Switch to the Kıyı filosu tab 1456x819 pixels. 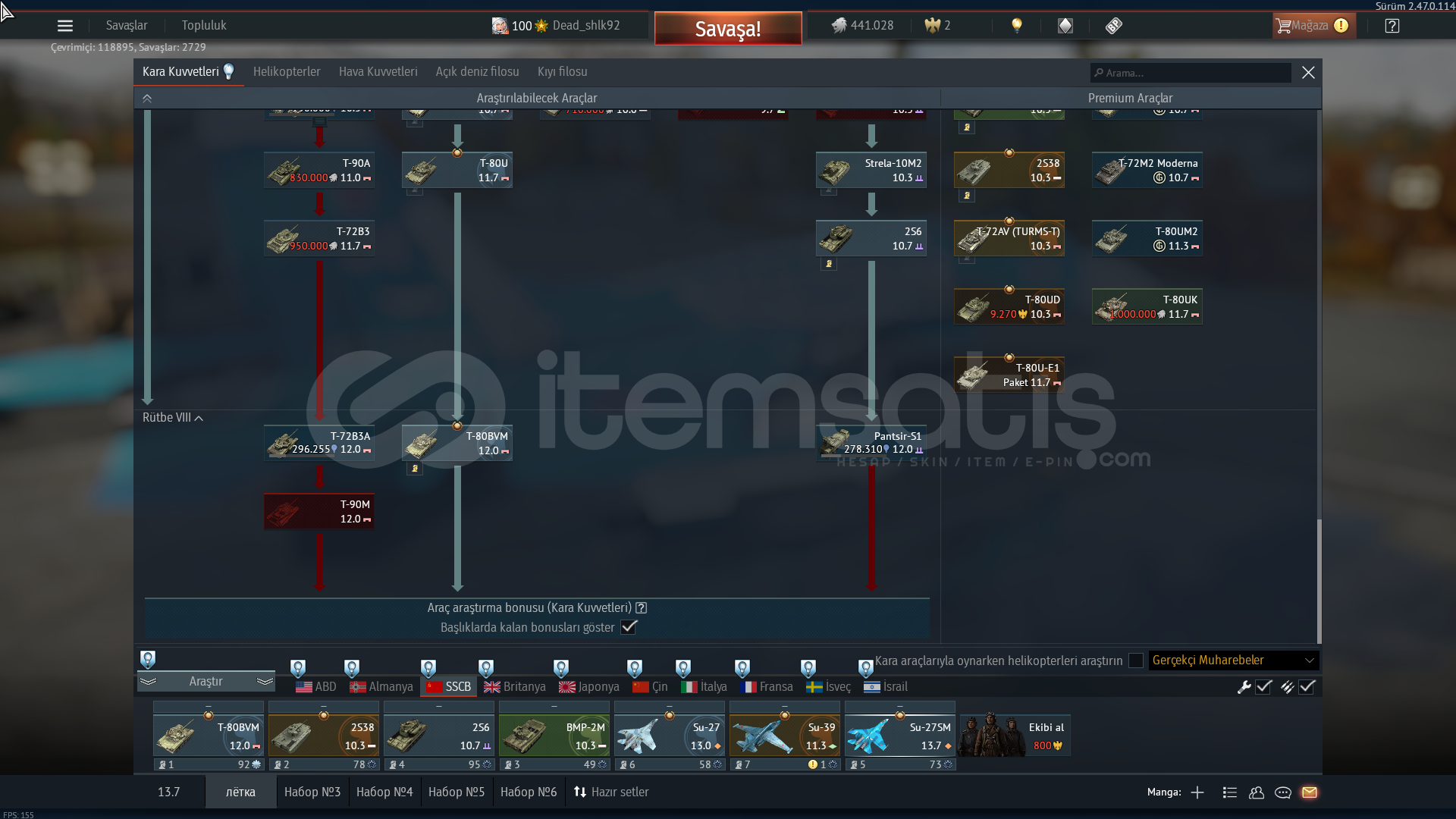tap(562, 72)
